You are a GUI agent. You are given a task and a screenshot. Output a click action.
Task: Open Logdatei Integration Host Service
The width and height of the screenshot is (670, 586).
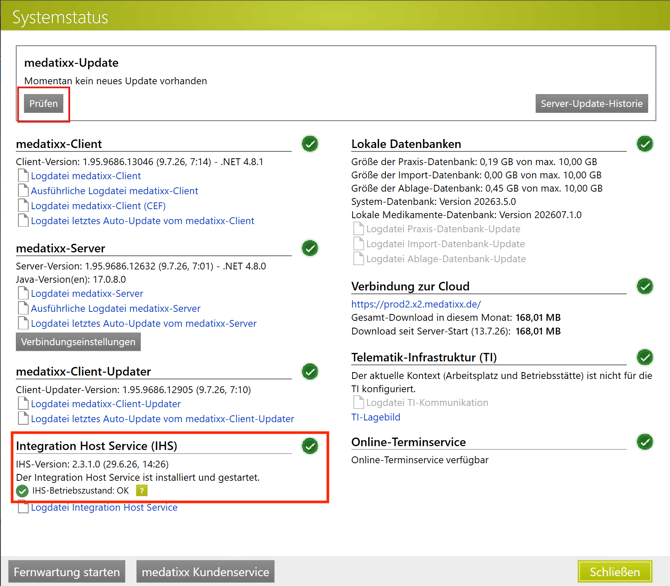tap(104, 507)
